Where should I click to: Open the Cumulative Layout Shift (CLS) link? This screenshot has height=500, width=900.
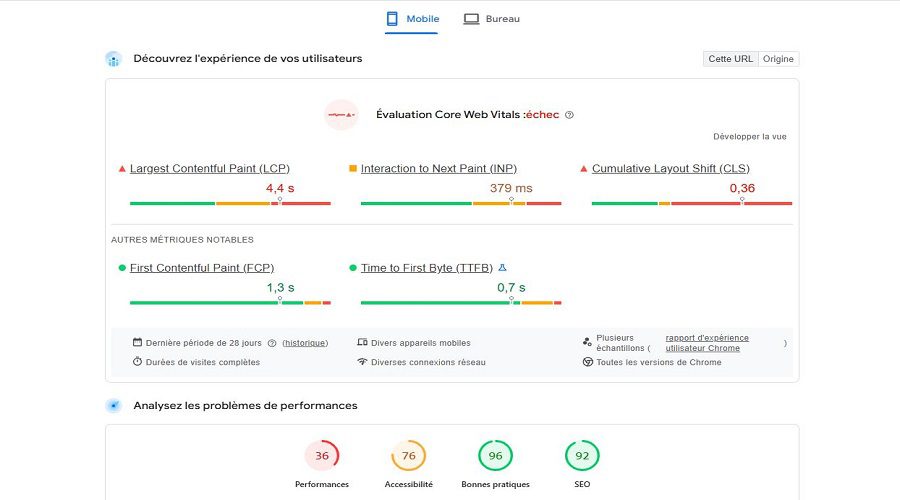670,169
